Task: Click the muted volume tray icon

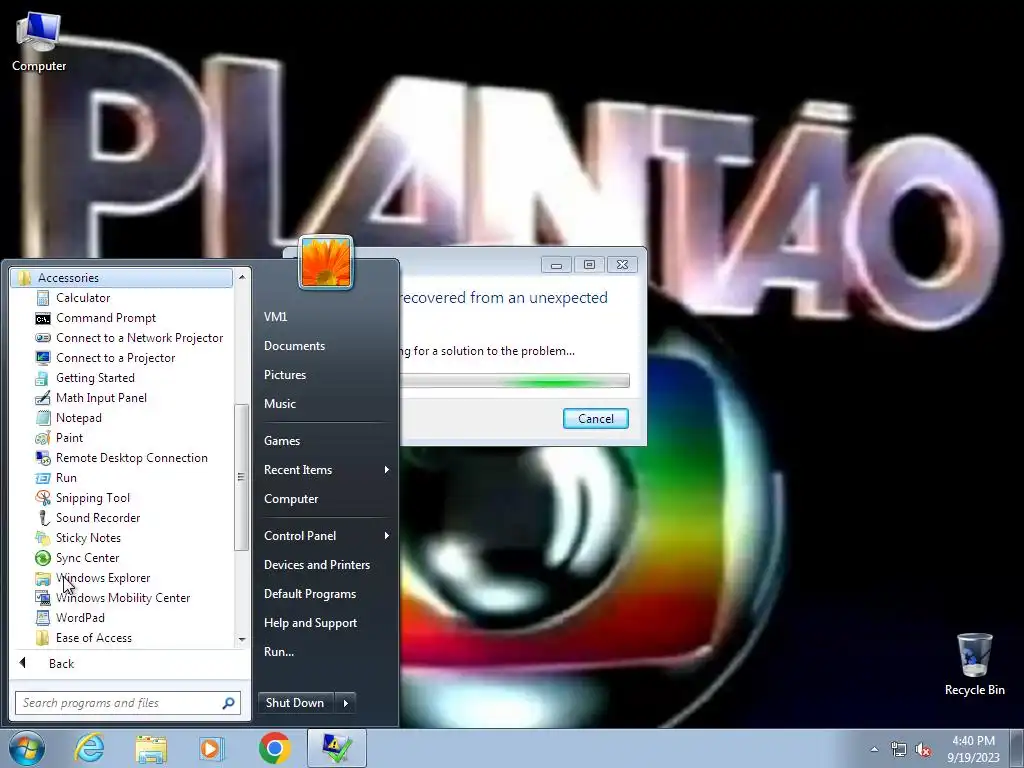Action: [x=923, y=750]
